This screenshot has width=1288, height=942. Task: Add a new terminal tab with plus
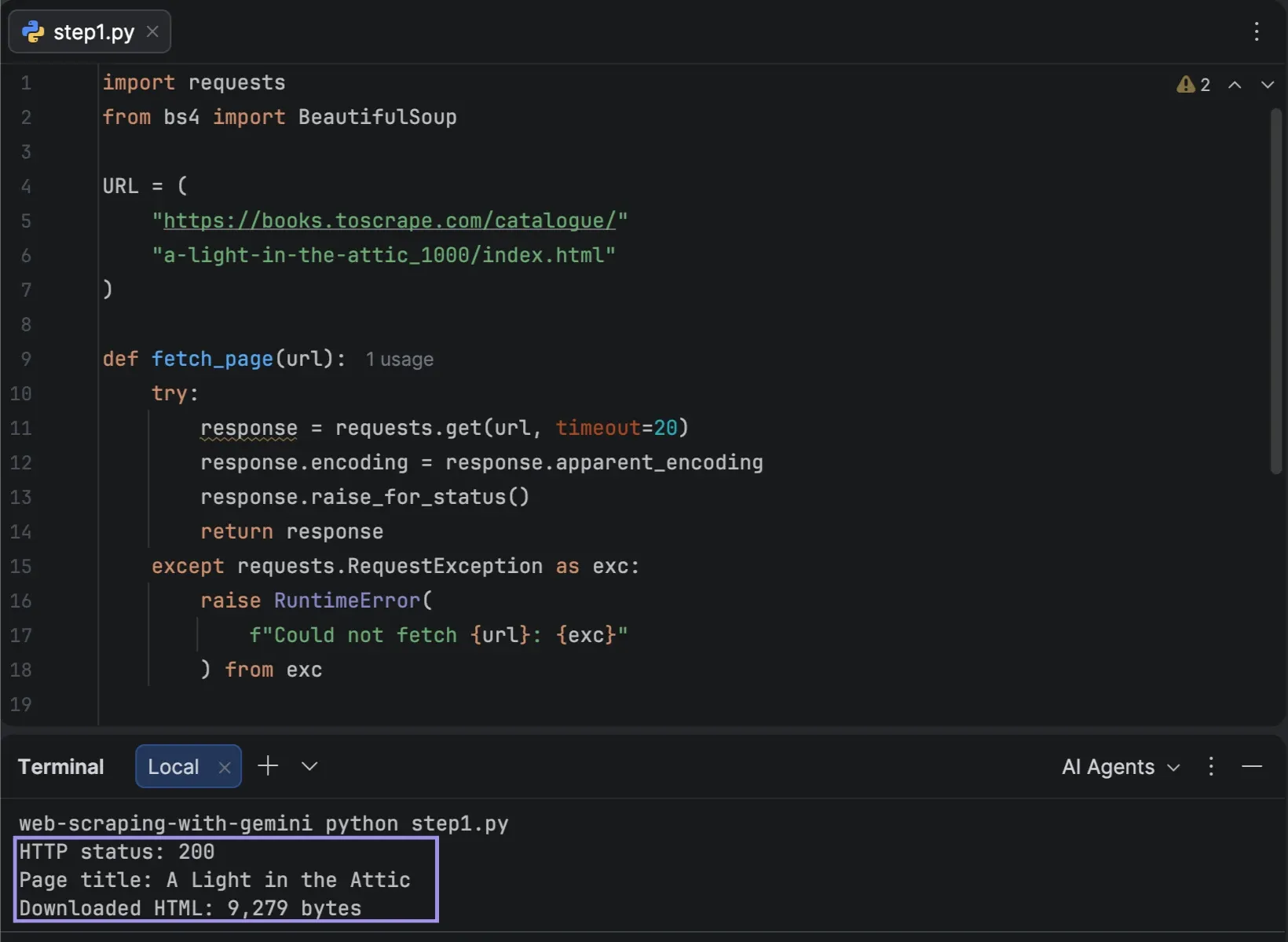(268, 766)
